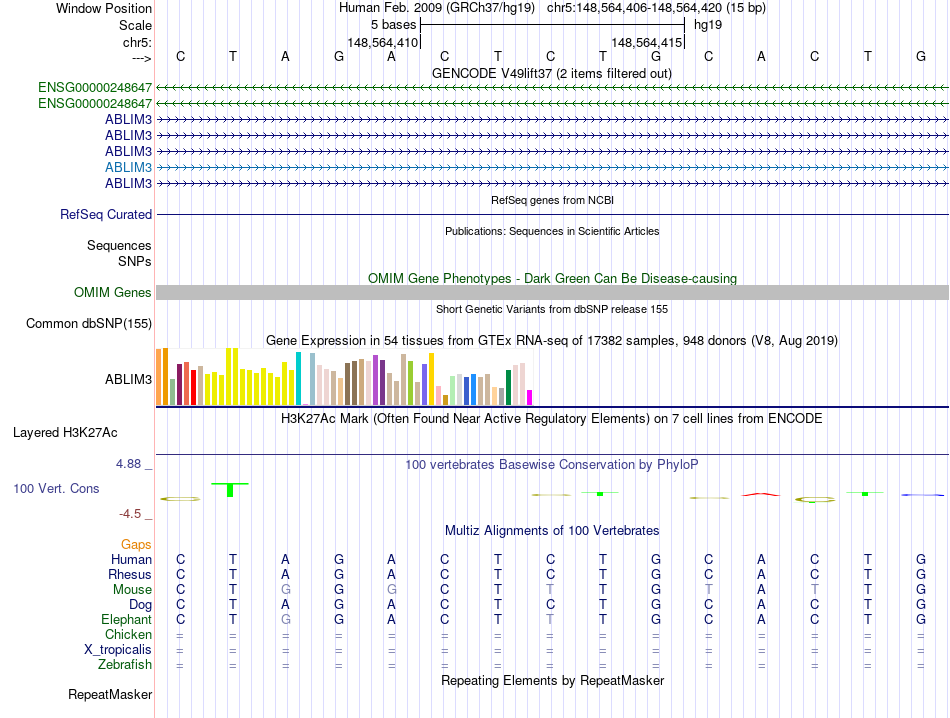Click the chr5 148,564,415 position marker

pyautogui.click(x=646, y=42)
